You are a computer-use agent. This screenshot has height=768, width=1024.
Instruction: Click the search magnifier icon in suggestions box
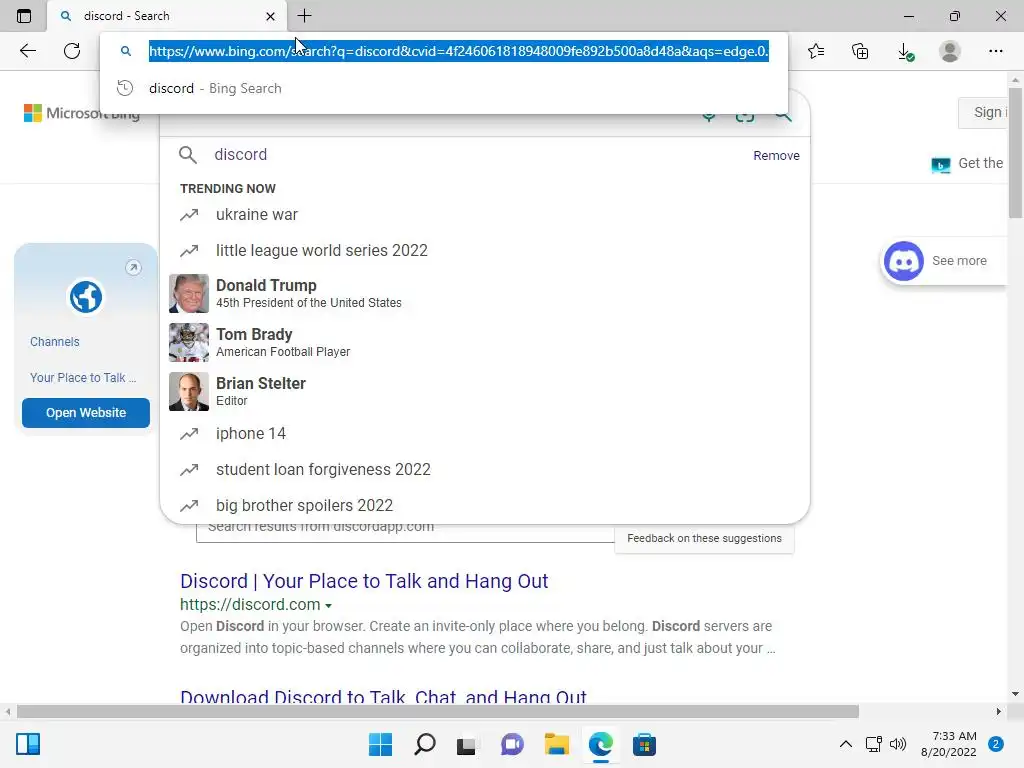tap(187, 155)
